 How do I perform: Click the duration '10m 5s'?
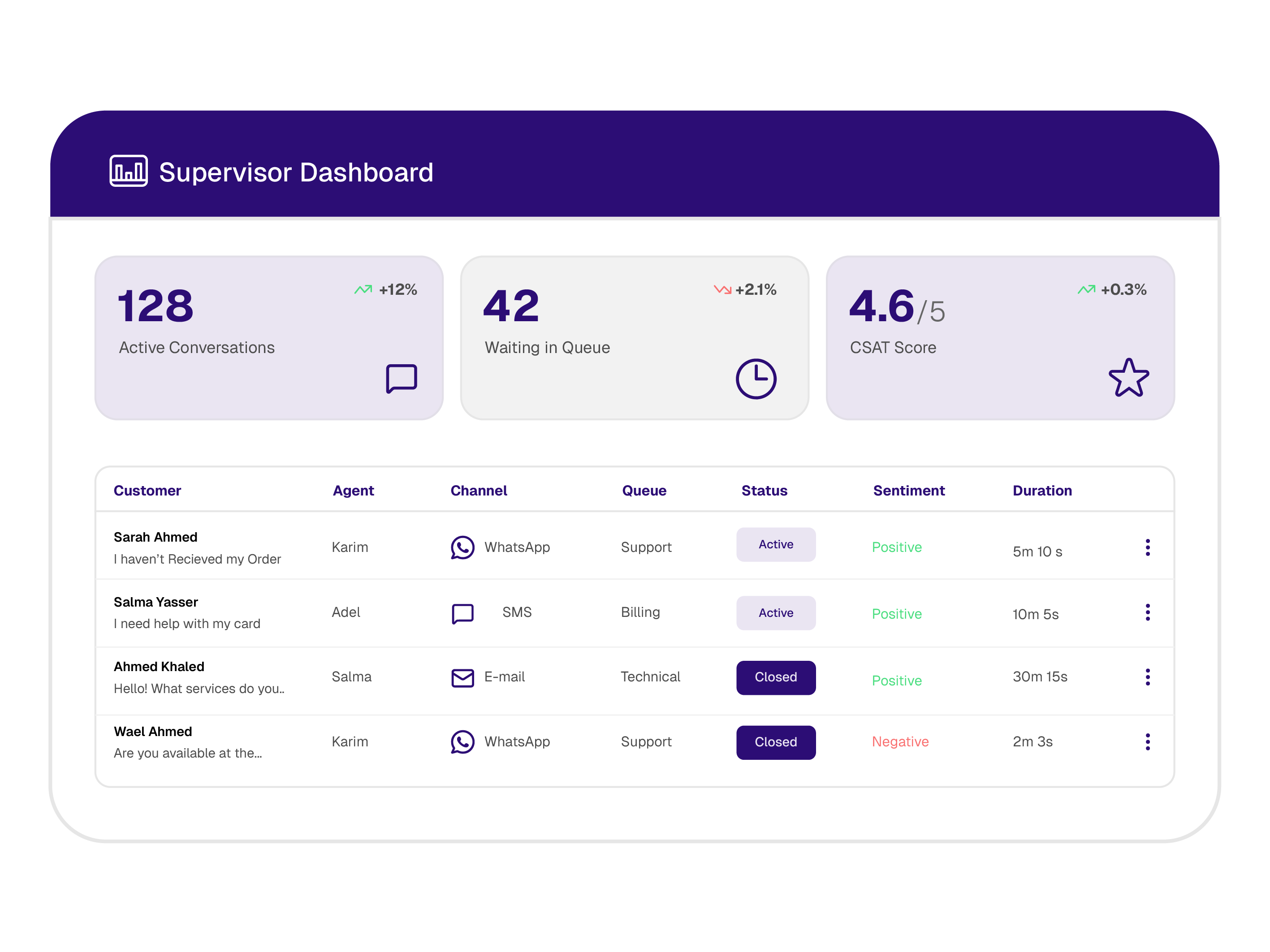click(x=1035, y=615)
